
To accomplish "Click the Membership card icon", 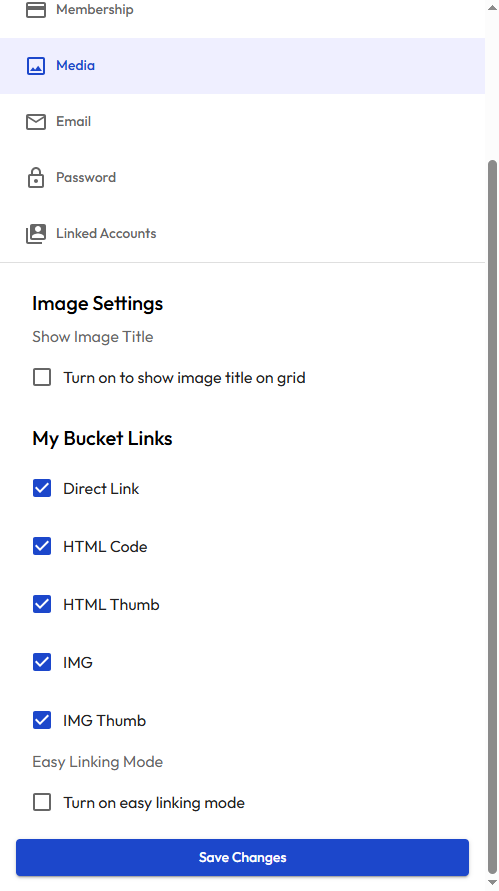I will point(36,10).
